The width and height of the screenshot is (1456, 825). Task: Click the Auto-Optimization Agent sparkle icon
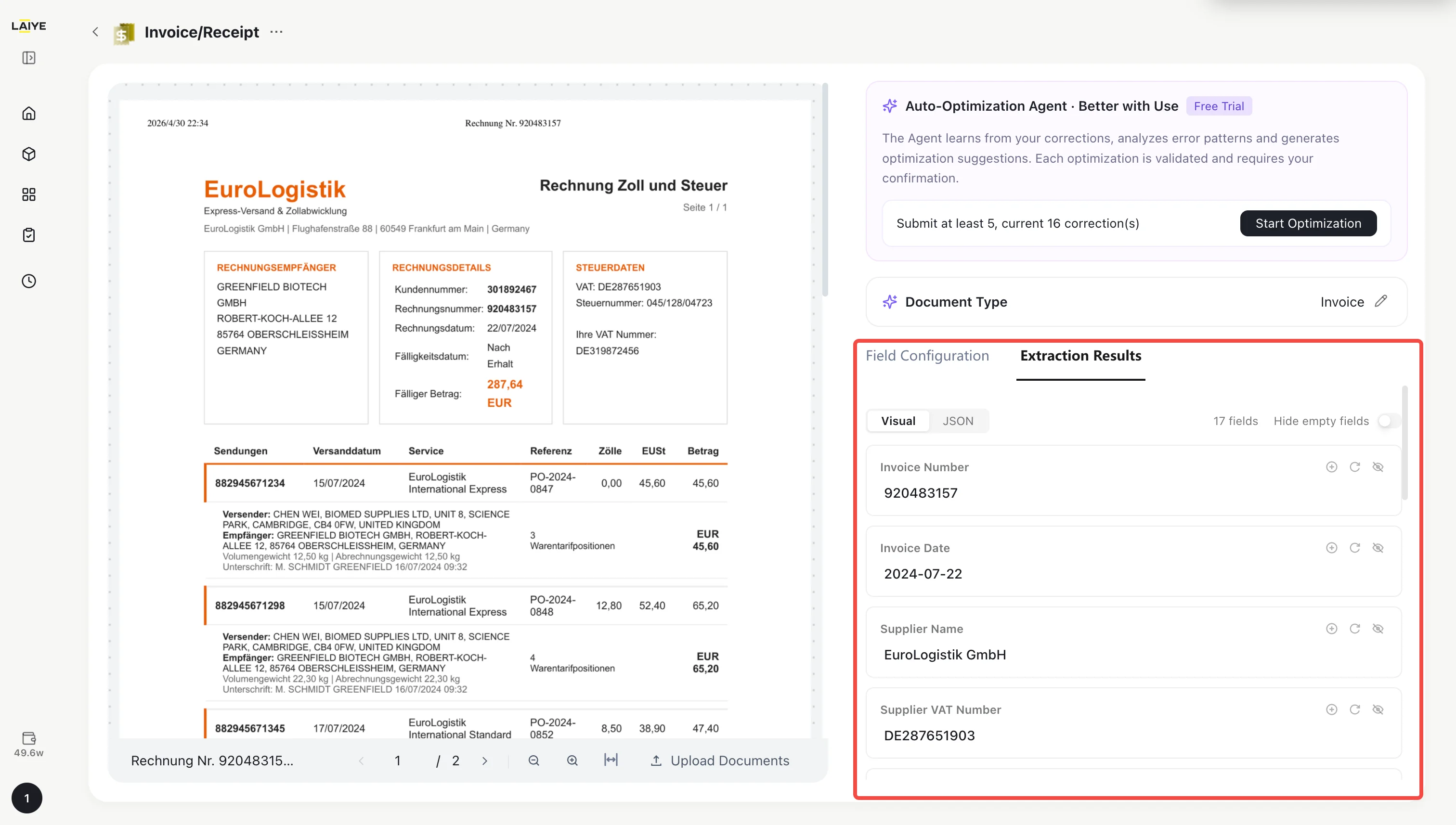(x=889, y=106)
